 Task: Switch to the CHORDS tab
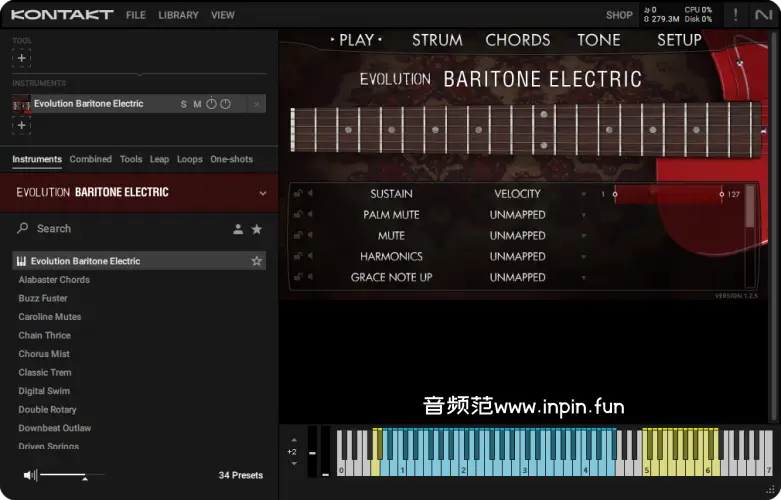click(517, 40)
